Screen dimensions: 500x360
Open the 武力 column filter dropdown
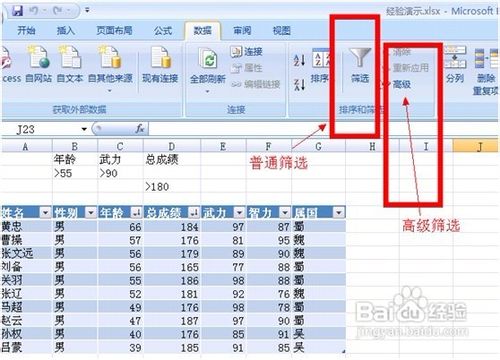239,212
